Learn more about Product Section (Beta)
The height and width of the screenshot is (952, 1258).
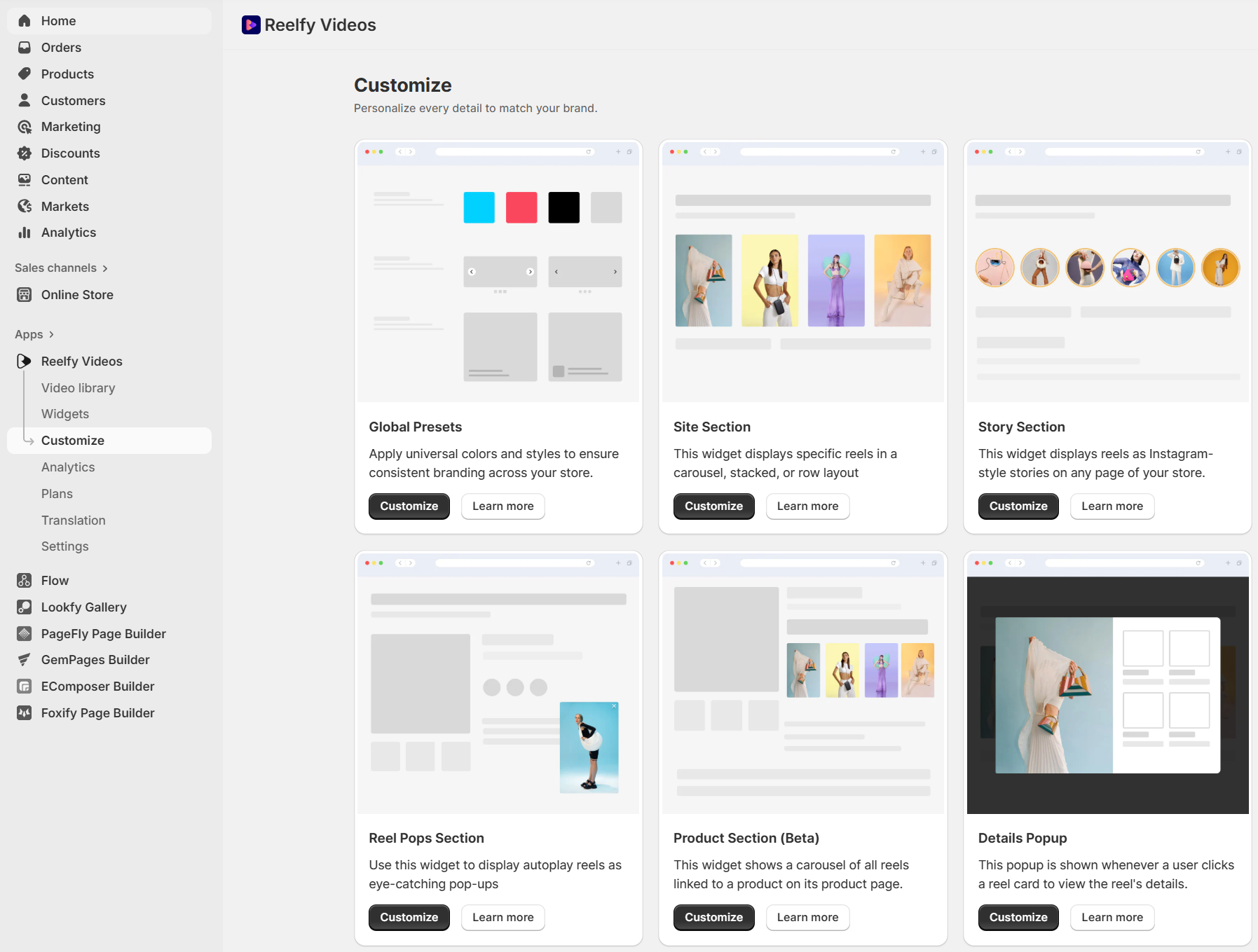pos(808,918)
